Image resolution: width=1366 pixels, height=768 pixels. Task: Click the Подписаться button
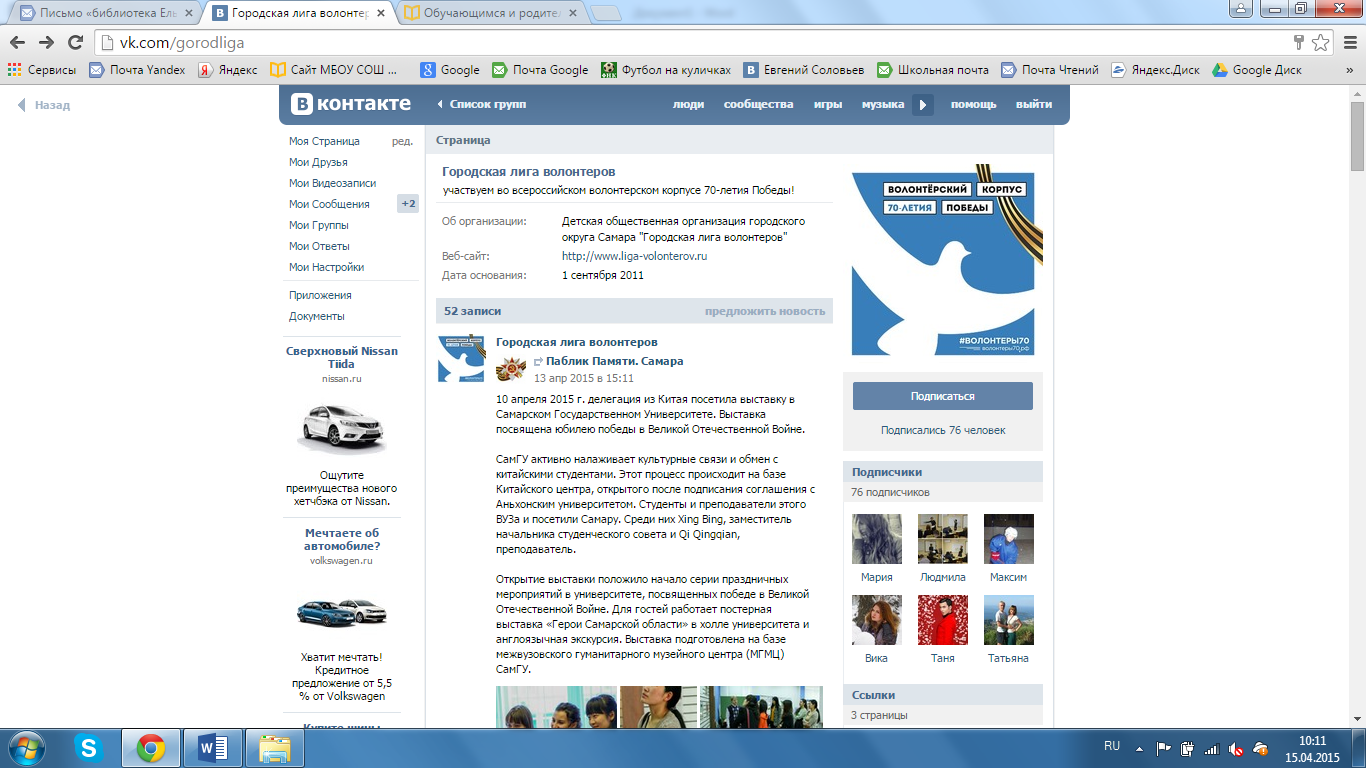coord(942,396)
